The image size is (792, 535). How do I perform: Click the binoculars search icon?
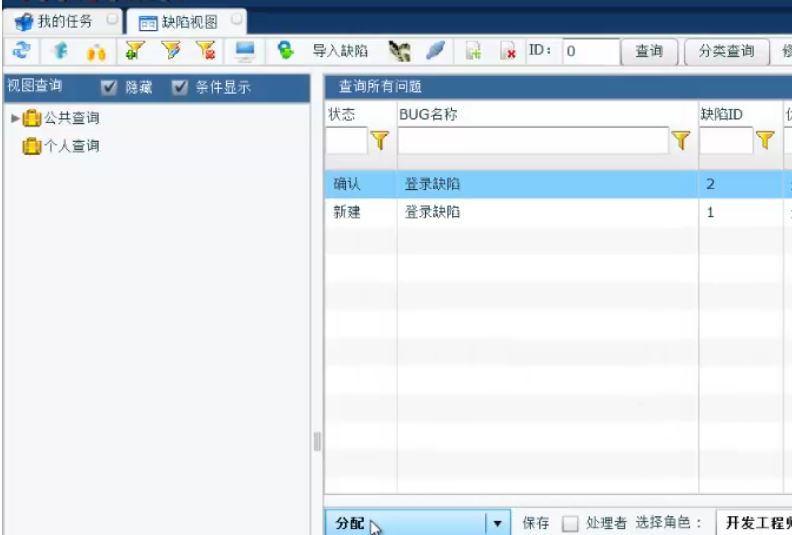click(x=96, y=52)
